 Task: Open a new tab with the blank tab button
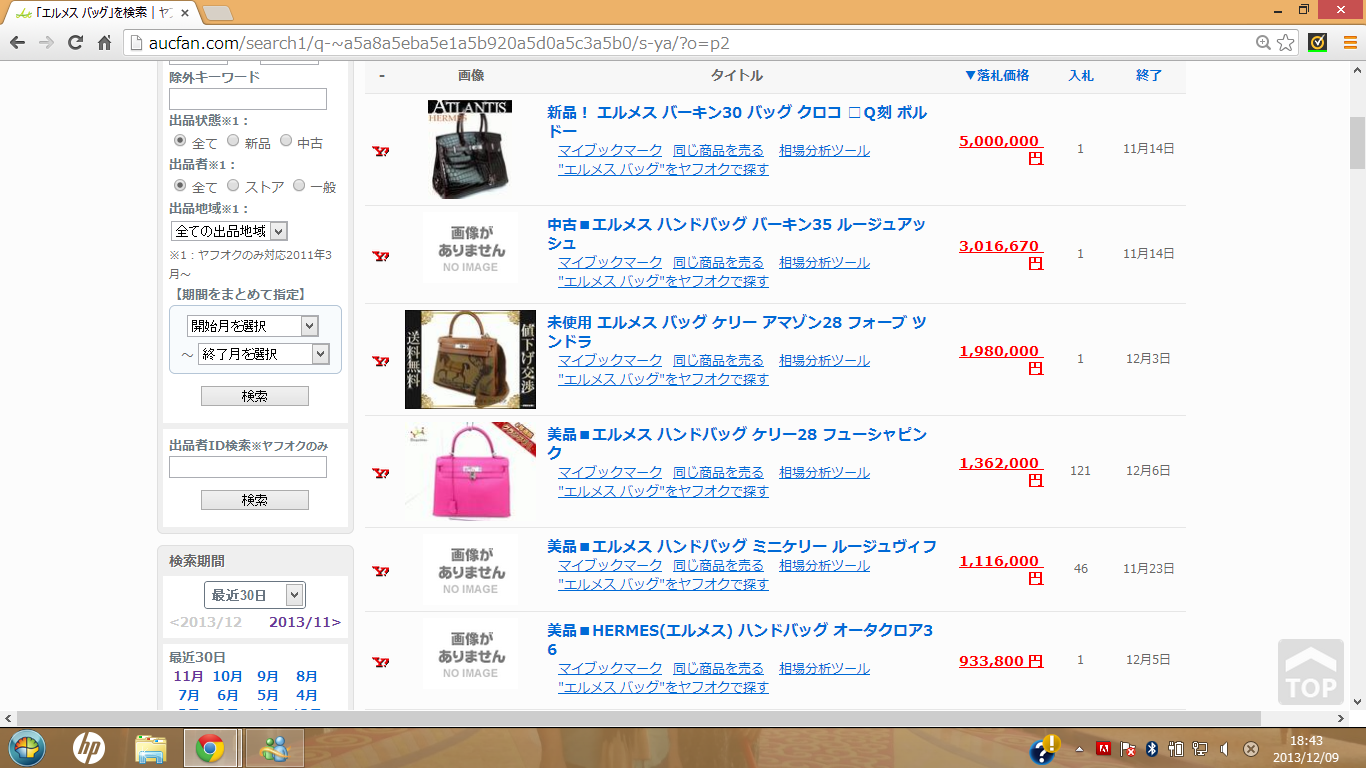pos(218,13)
